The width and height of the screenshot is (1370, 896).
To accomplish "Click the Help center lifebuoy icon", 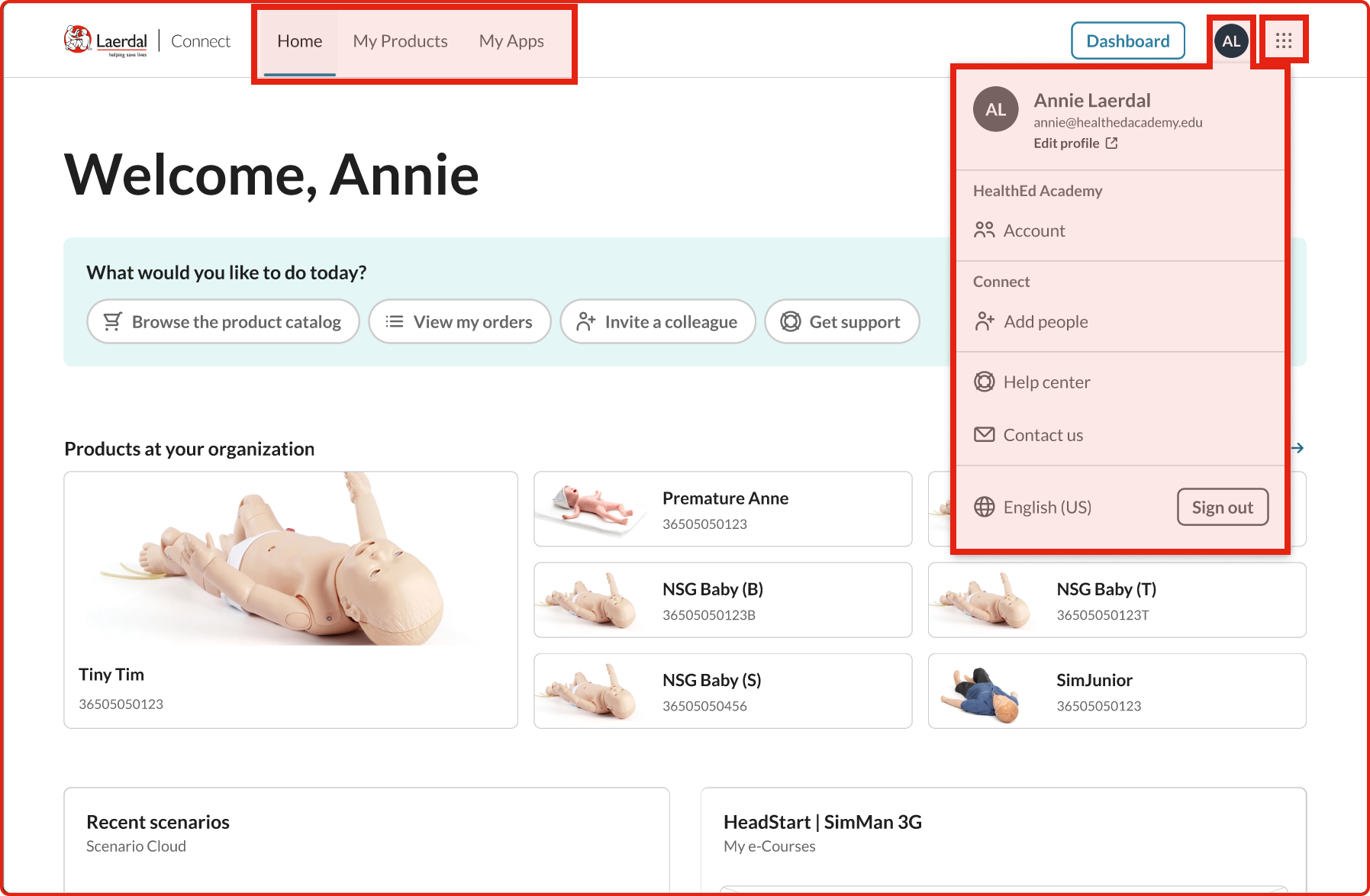I will tap(985, 382).
